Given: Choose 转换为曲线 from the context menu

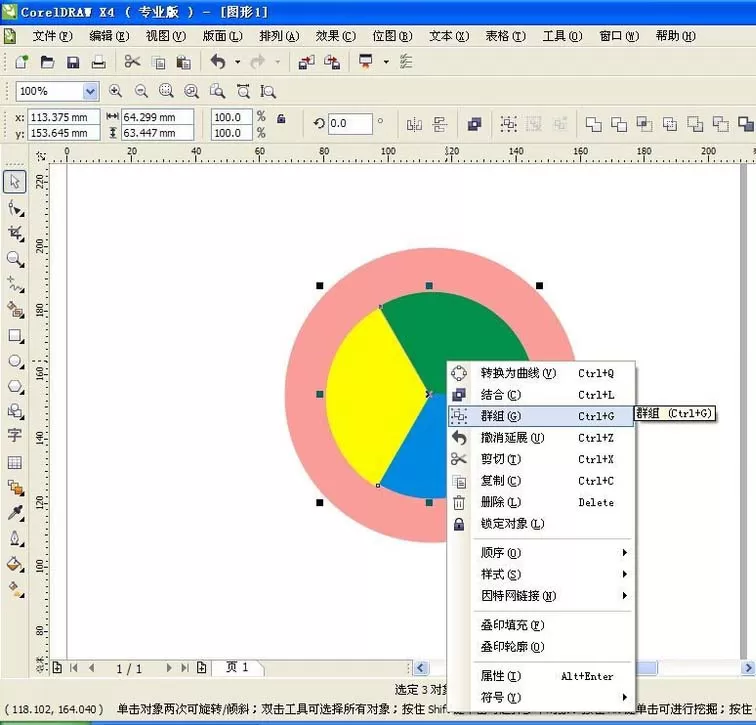Looking at the screenshot, I should pos(540,373).
